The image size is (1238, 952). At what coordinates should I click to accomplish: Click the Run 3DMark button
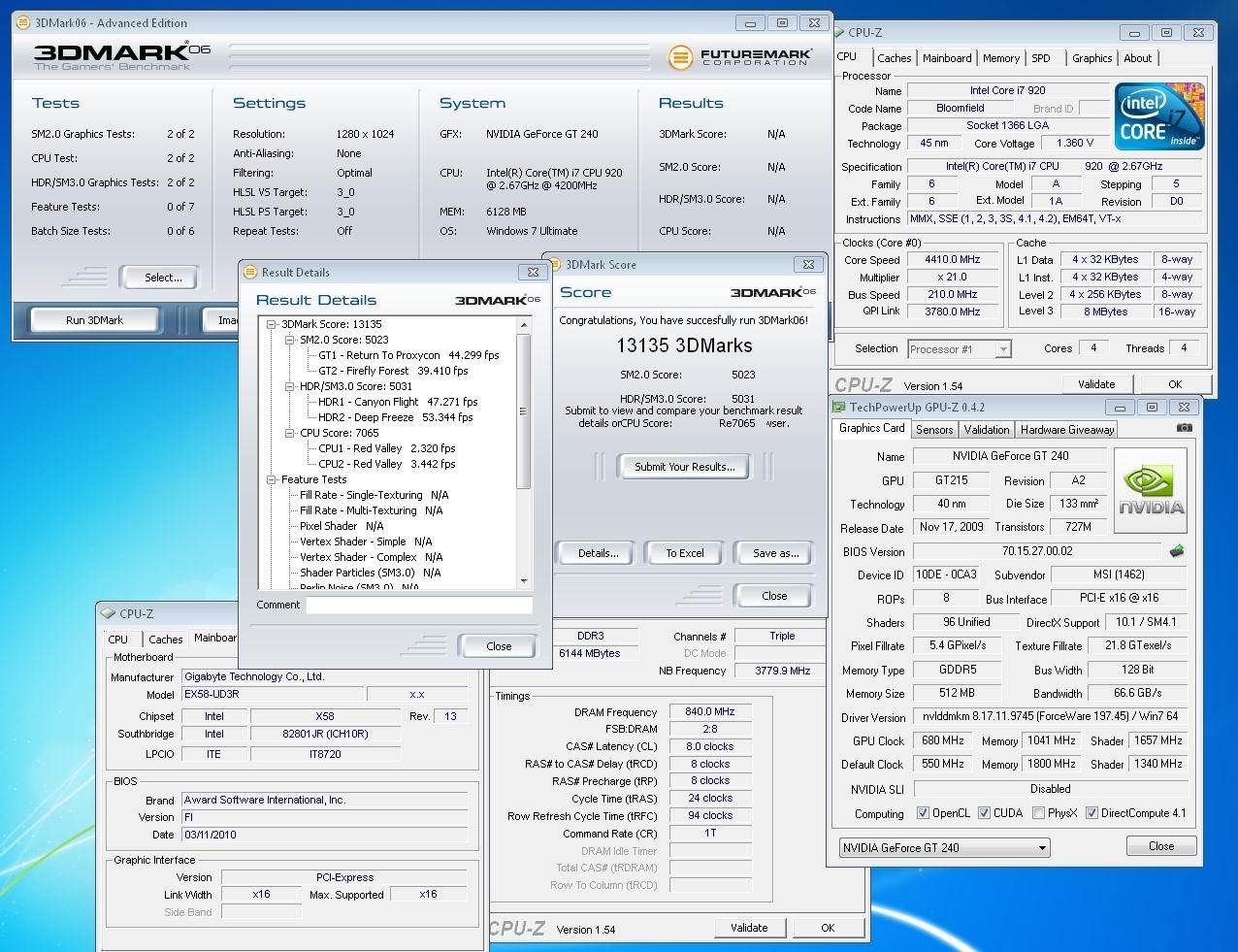click(x=95, y=320)
